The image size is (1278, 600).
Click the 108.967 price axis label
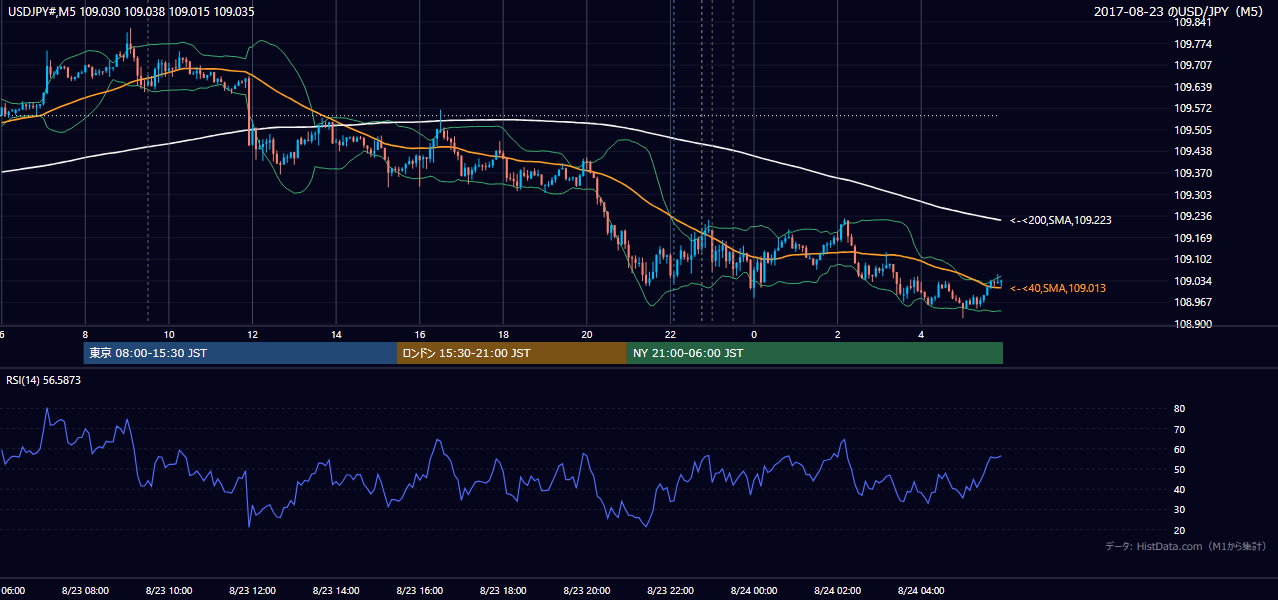pos(1193,302)
